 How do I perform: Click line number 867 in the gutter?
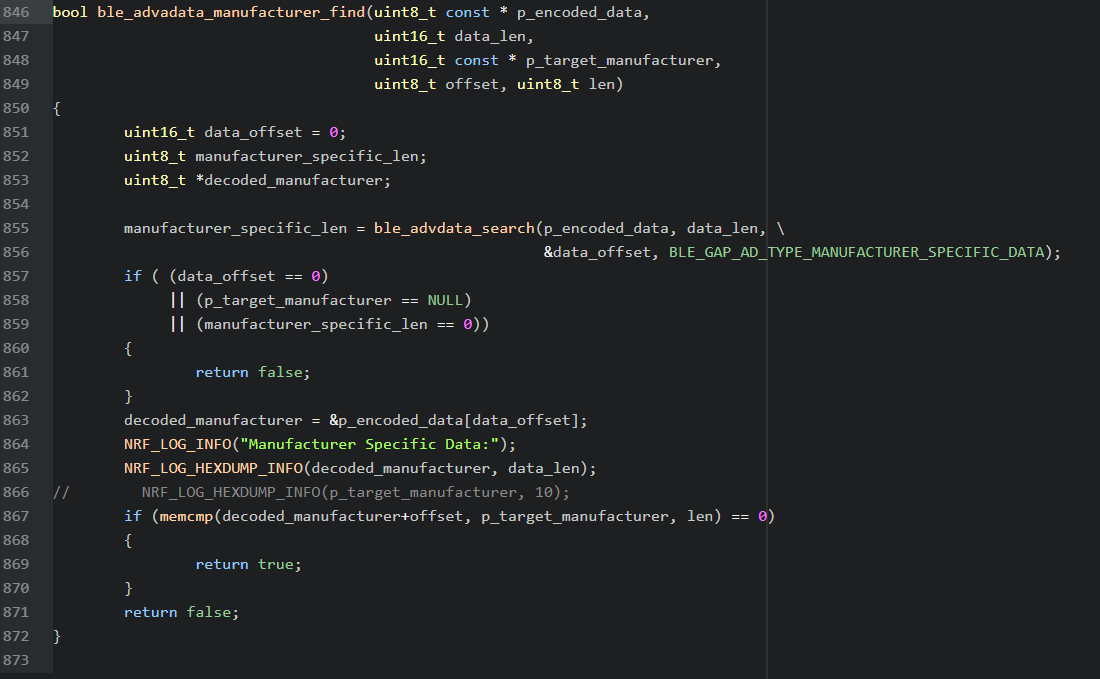coord(17,516)
